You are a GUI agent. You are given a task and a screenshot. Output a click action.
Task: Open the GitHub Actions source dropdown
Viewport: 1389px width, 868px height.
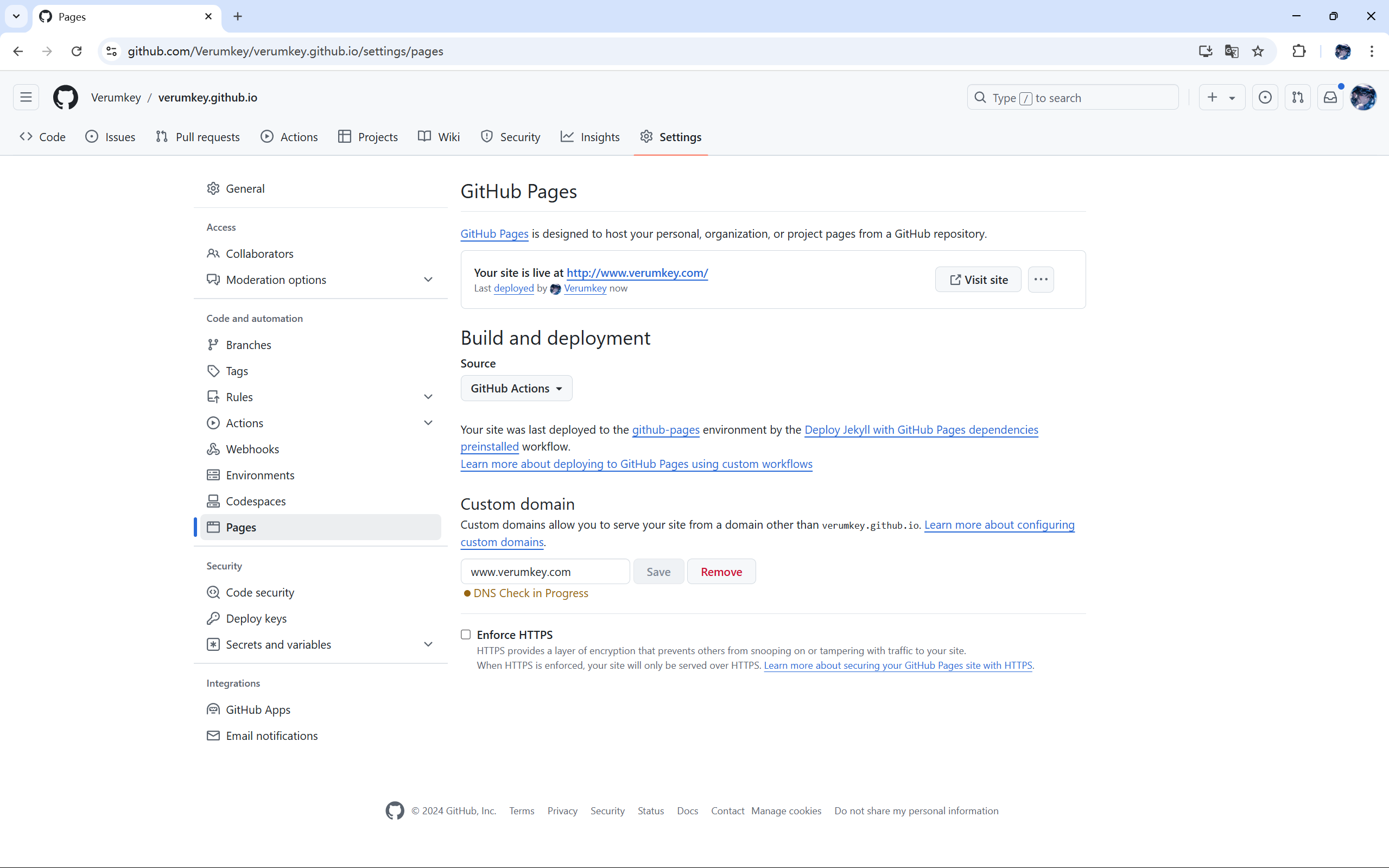516,388
